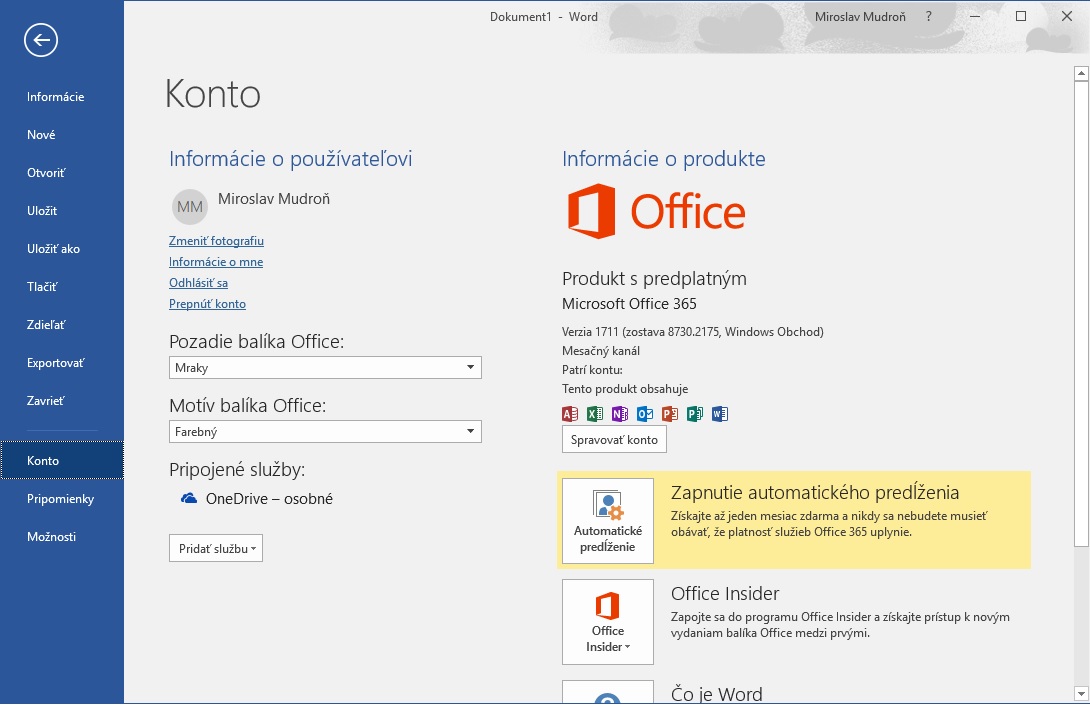
Task: Click the Office Insider heading
Action: [725, 593]
